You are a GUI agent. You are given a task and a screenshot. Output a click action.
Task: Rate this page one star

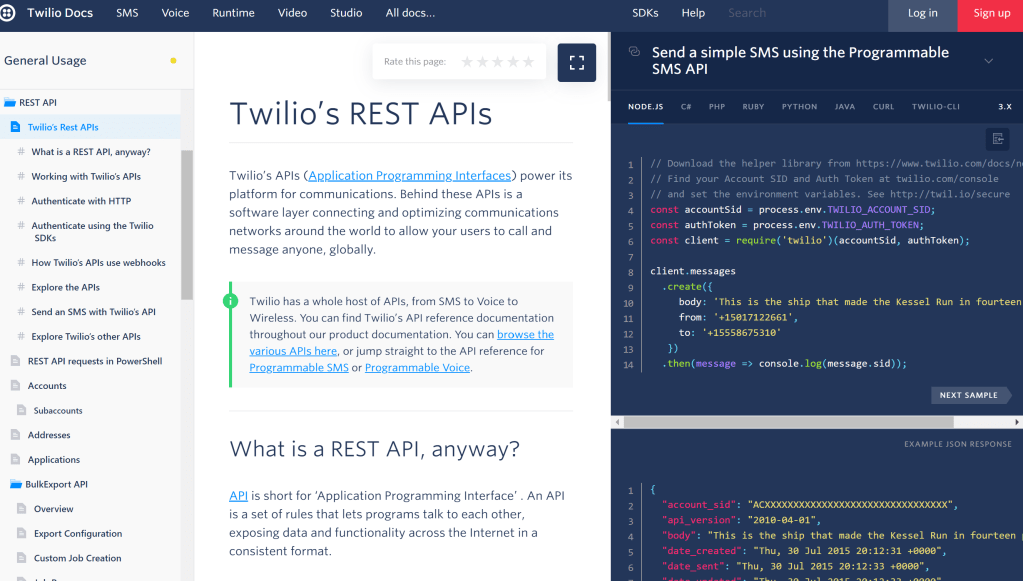[467, 62]
